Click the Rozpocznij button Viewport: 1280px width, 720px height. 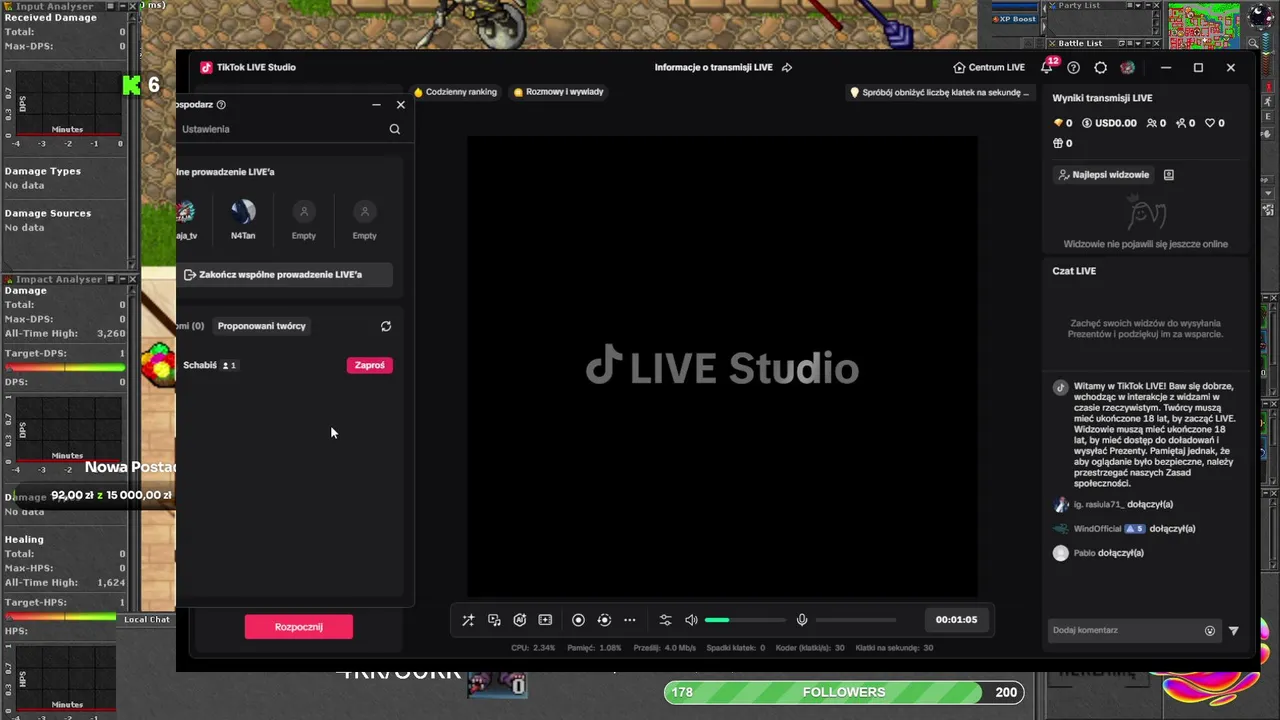point(298,627)
